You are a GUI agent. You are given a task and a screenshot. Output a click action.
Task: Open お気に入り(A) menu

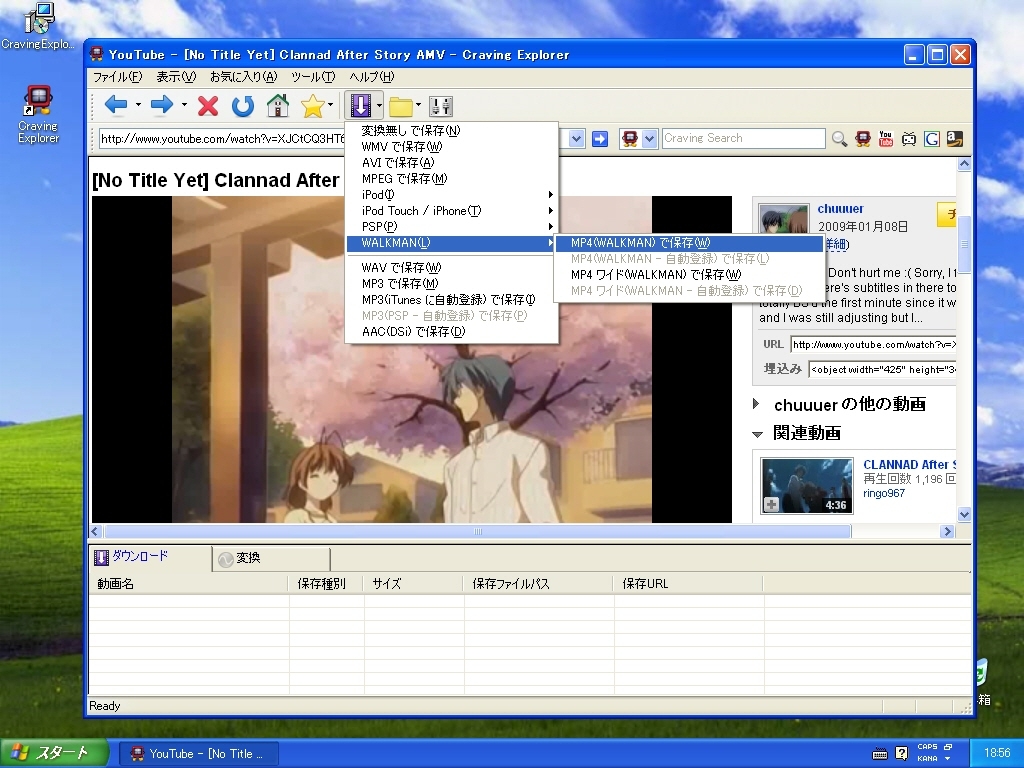pos(243,77)
